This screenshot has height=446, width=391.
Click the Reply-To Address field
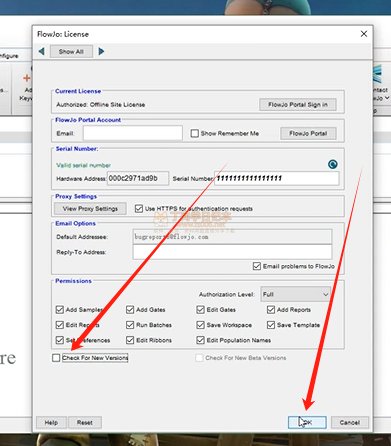tap(232, 252)
